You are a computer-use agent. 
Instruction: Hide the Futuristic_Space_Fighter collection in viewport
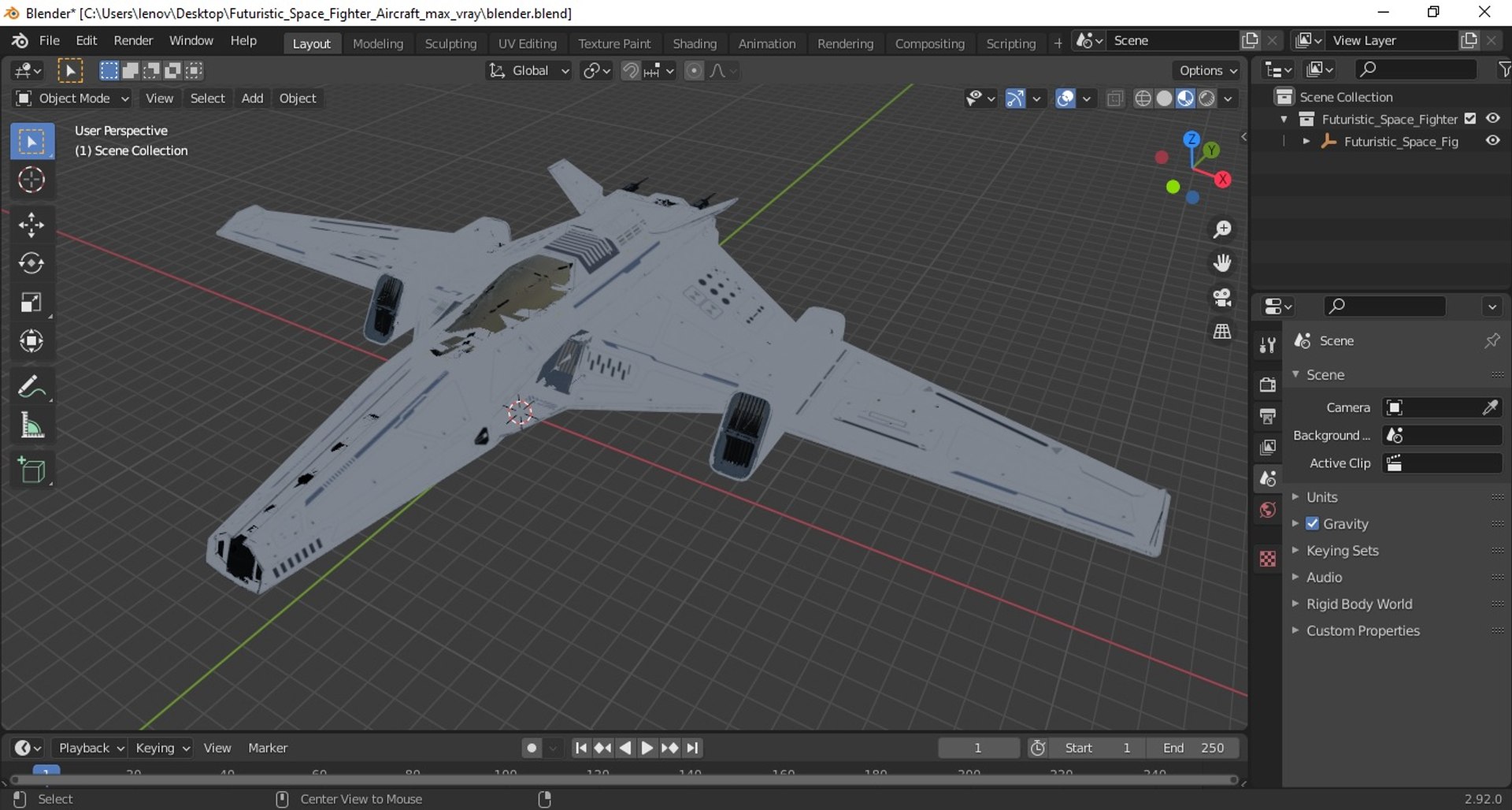coord(1493,118)
